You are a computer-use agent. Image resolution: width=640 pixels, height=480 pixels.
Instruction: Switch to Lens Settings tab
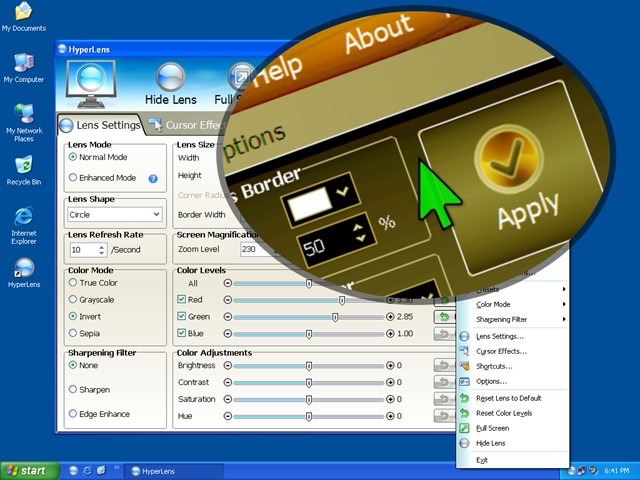click(100, 125)
